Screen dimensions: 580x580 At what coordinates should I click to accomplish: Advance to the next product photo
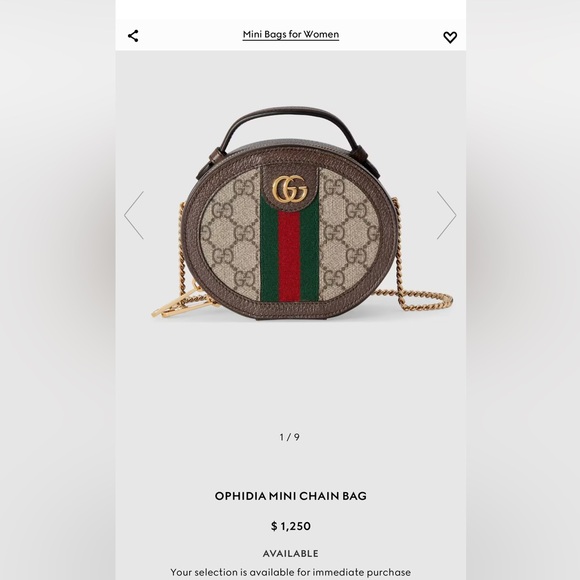(446, 215)
